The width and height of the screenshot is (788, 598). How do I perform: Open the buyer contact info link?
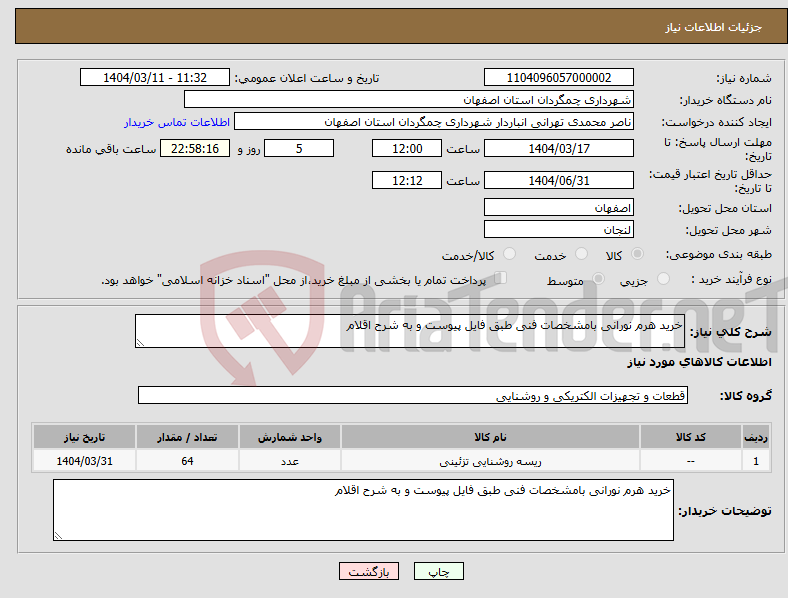177,122
